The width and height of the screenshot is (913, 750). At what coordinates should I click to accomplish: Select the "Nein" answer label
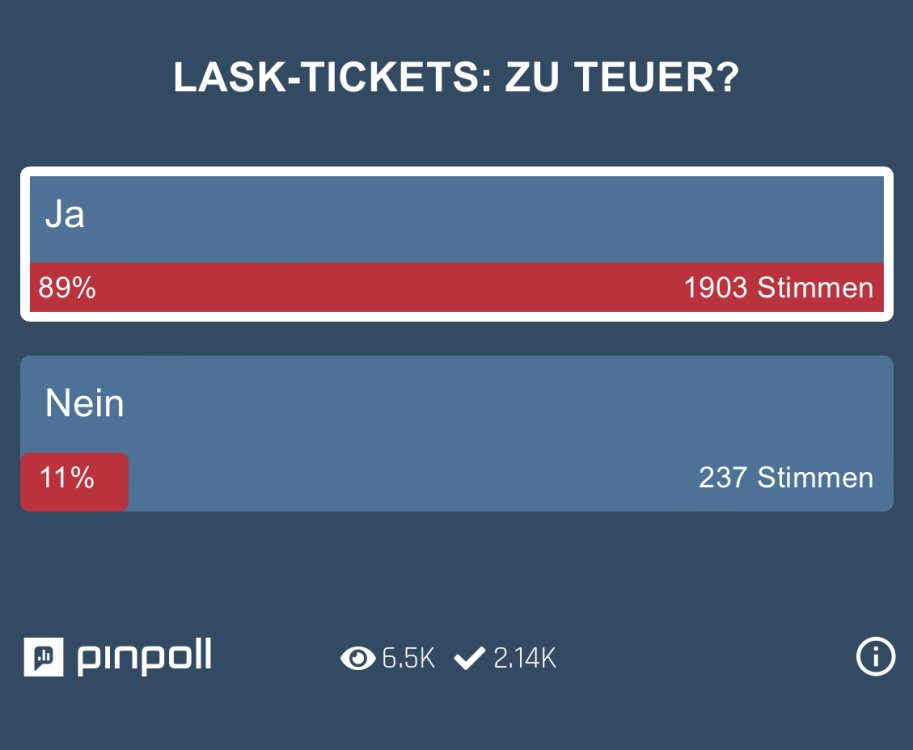pyautogui.click(x=85, y=404)
